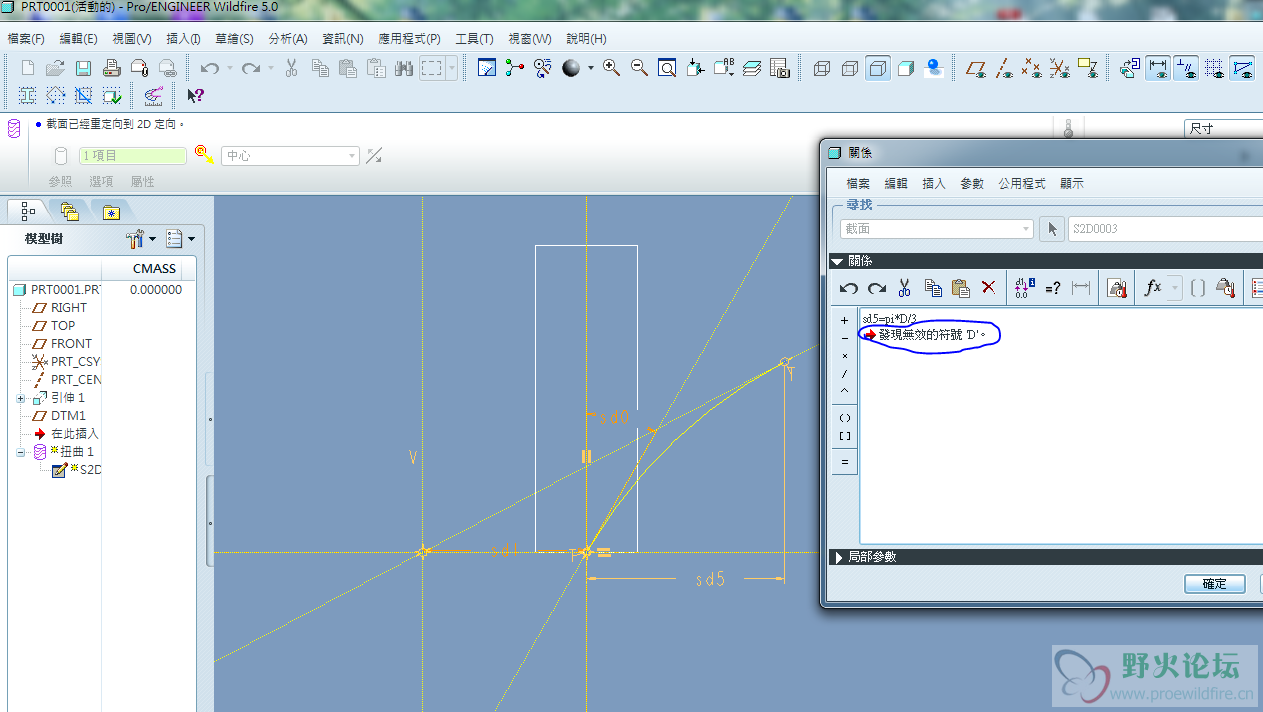Click the red delete X in relations toolbar
The height and width of the screenshot is (712, 1263).
(x=988, y=288)
